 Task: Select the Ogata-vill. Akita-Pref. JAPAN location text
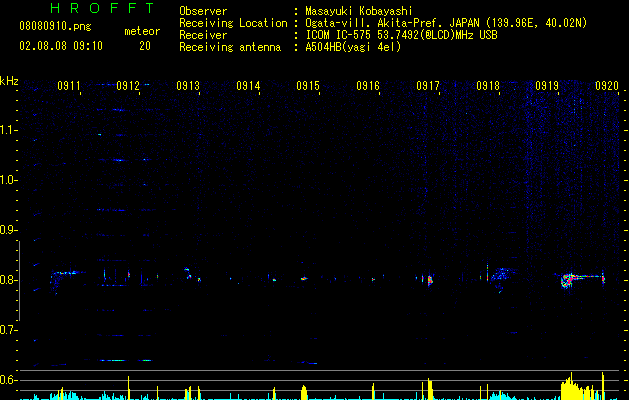coord(446,23)
